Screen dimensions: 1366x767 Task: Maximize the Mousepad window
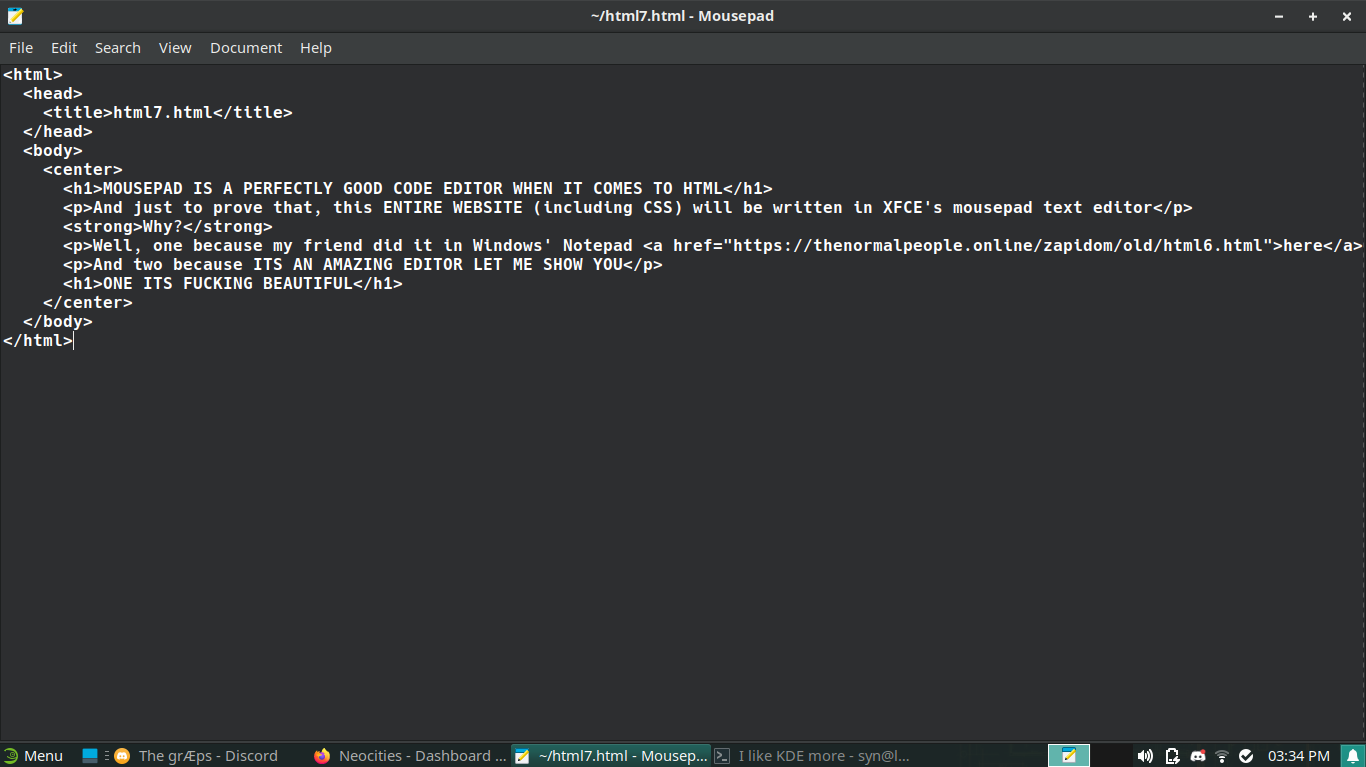(x=1313, y=16)
